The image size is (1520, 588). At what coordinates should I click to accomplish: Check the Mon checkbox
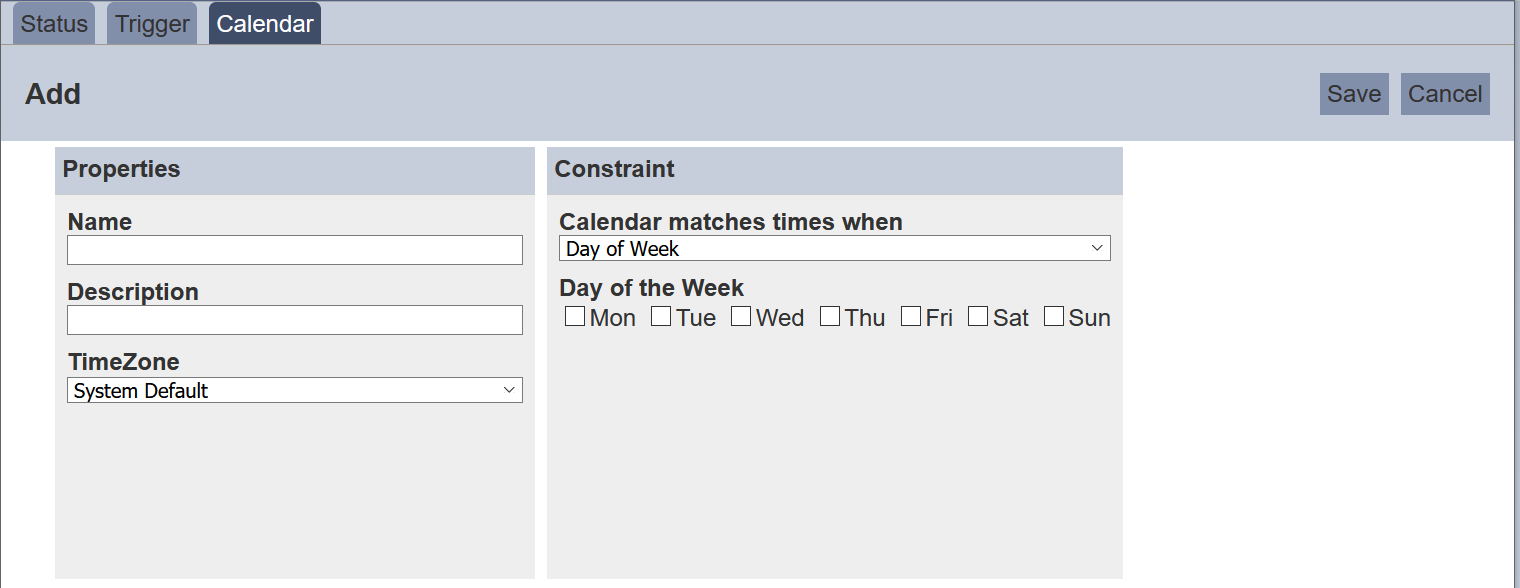575,317
